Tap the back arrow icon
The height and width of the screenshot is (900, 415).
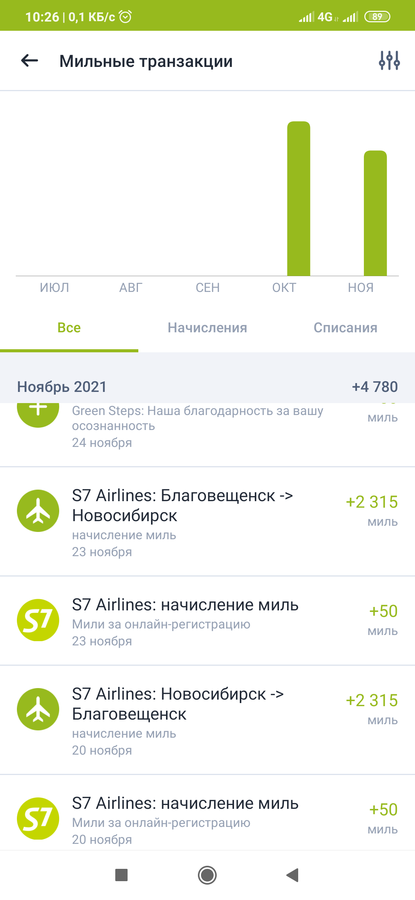(29, 61)
